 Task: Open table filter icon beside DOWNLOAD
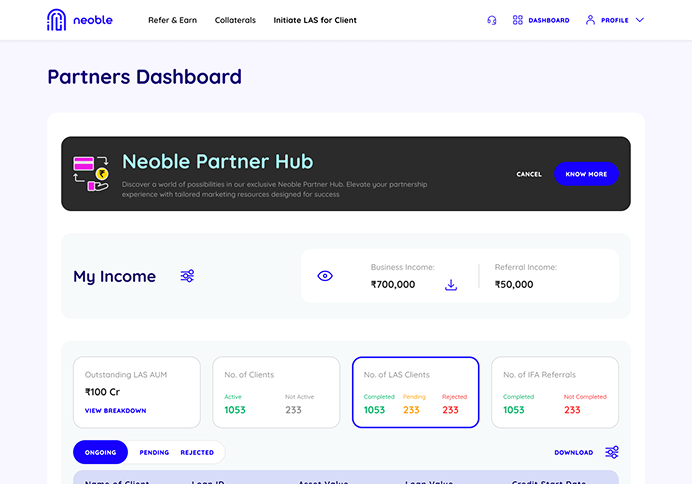click(612, 452)
